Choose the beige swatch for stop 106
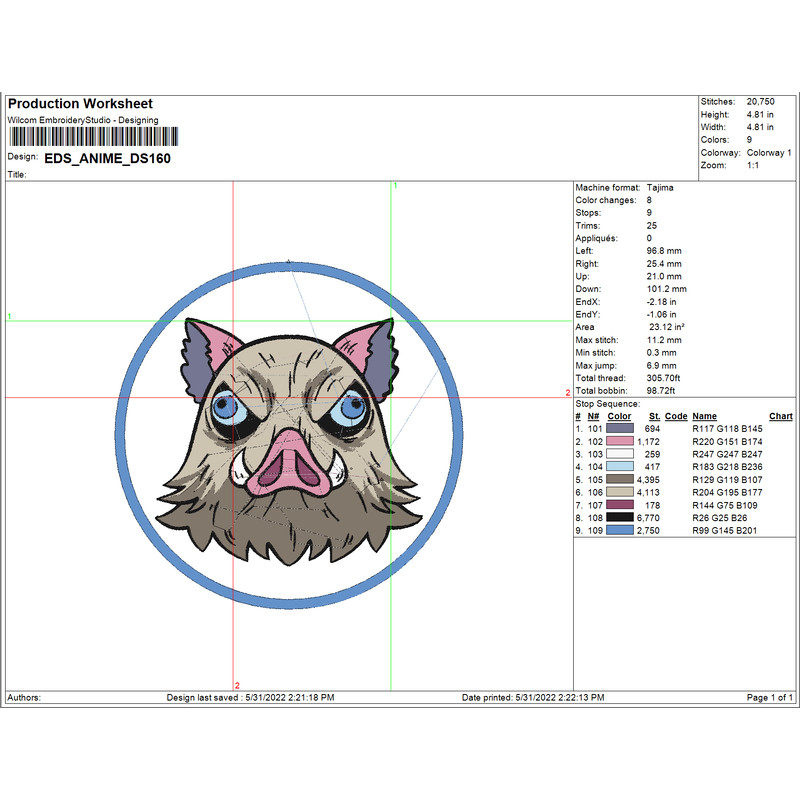Image resolution: width=800 pixels, height=800 pixels. click(x=620, y=492)
